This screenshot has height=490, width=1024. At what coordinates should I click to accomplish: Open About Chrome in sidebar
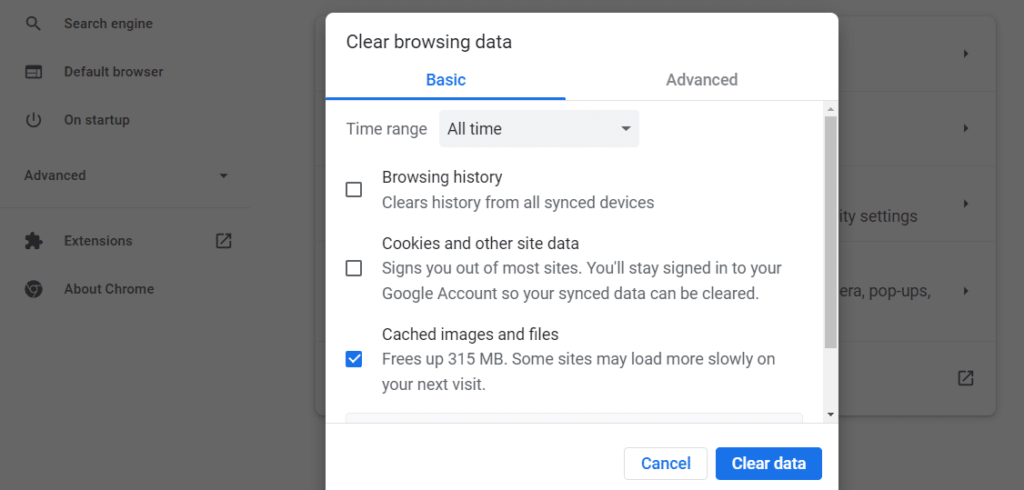point(109,289)
